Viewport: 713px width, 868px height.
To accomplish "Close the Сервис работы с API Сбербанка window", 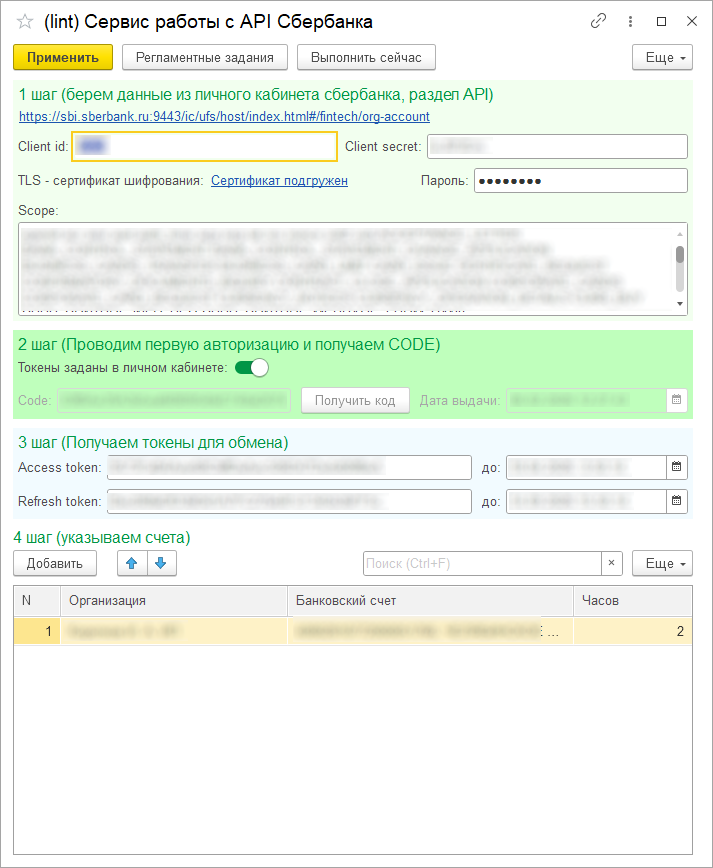I will (691, 21).
